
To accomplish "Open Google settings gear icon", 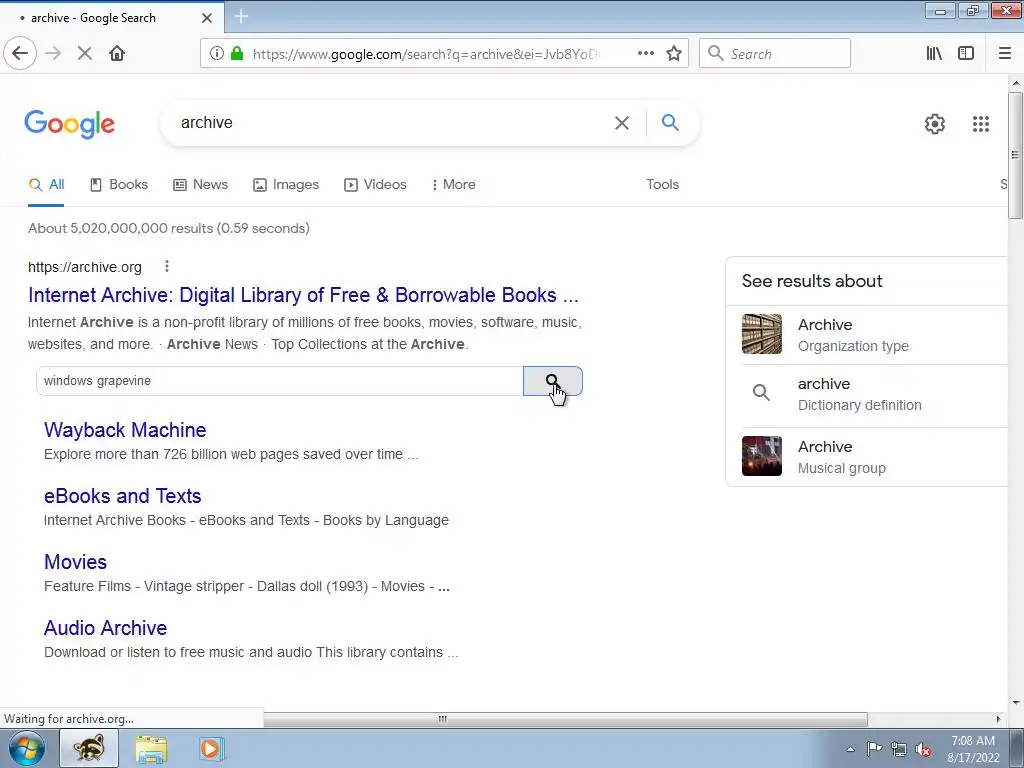I will 935,123.
